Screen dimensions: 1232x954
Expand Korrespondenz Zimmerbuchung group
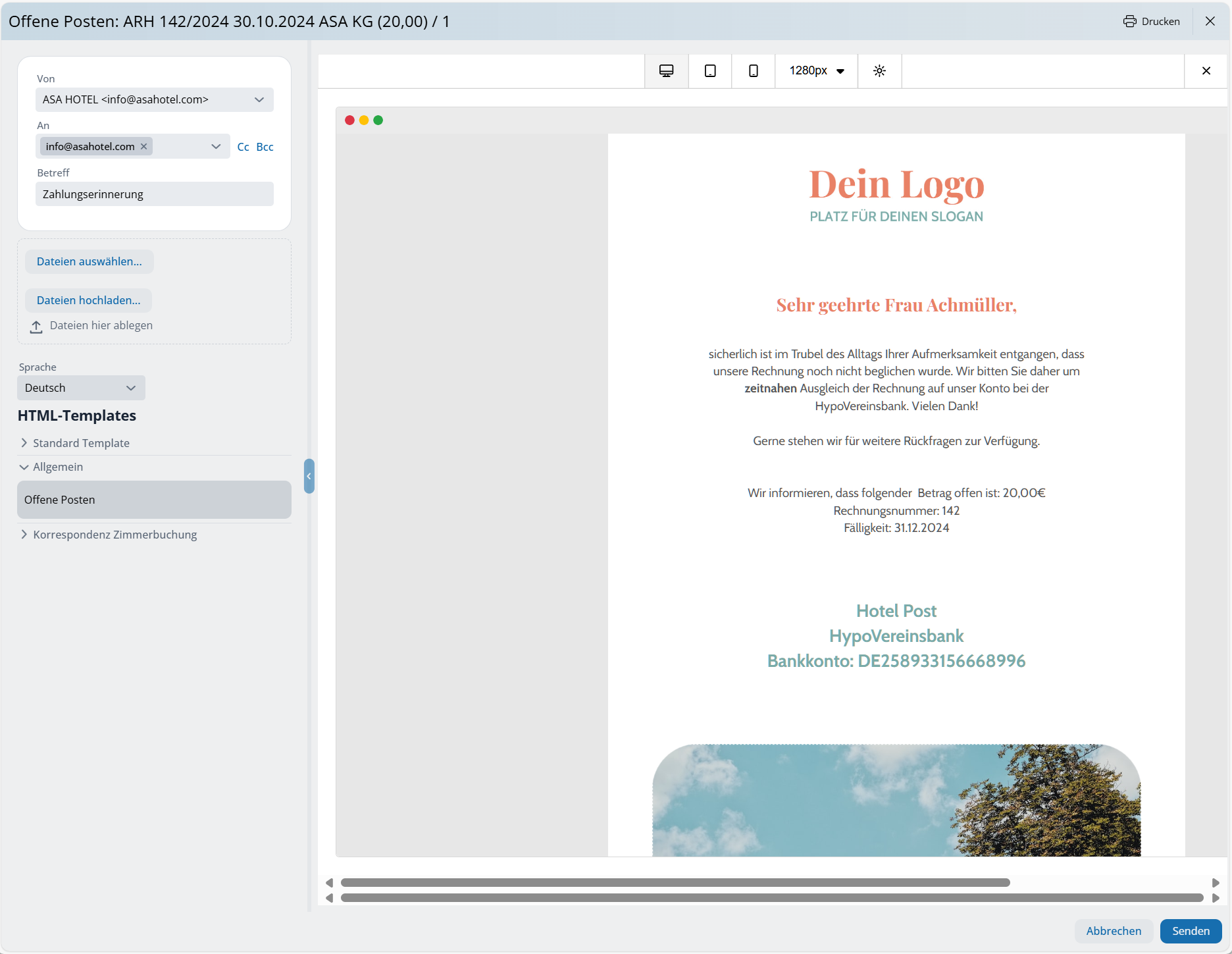pyautogui.click(x=24, y=535)
